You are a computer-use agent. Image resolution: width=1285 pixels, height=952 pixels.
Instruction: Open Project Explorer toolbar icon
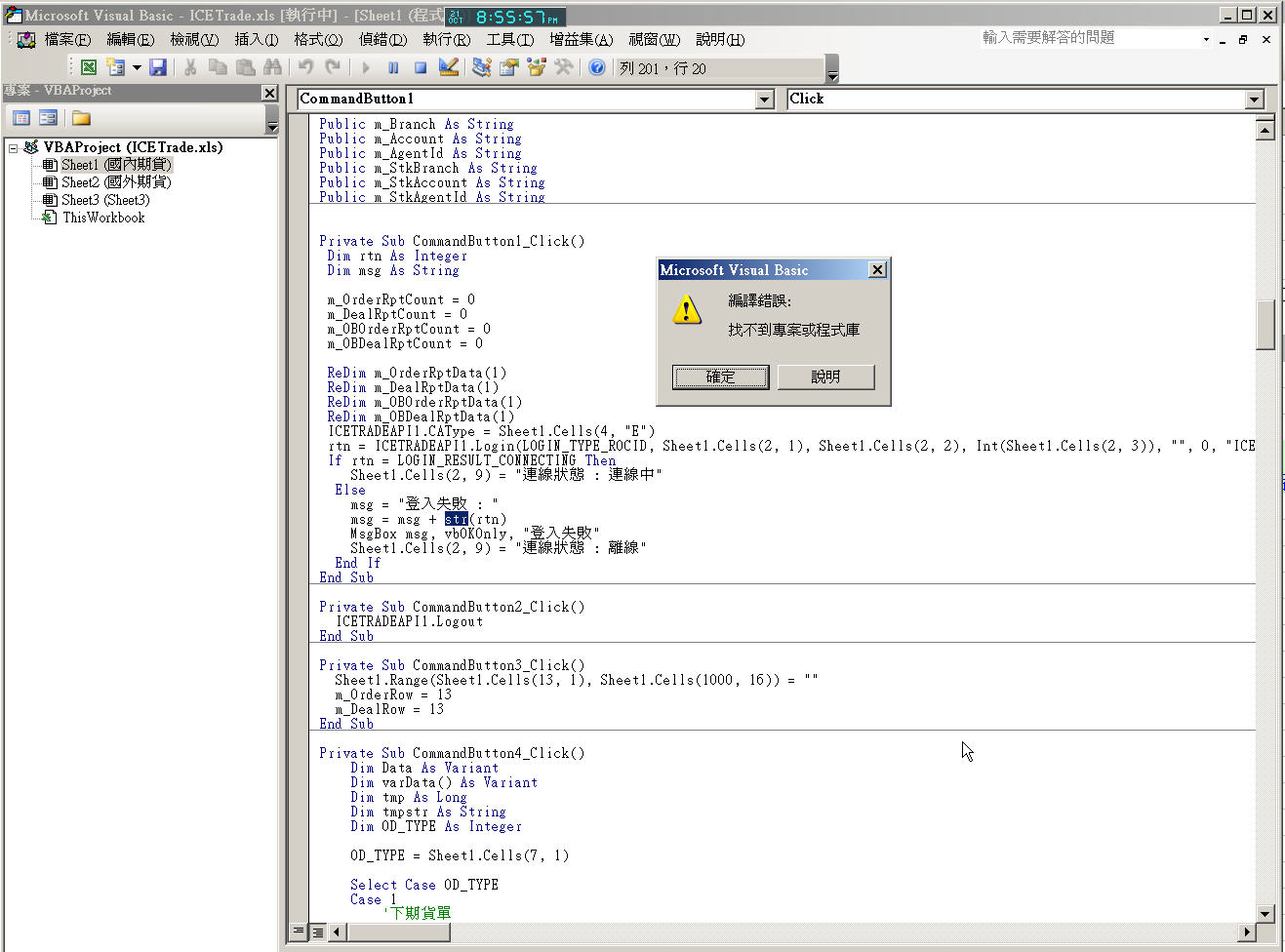point(481,67)
